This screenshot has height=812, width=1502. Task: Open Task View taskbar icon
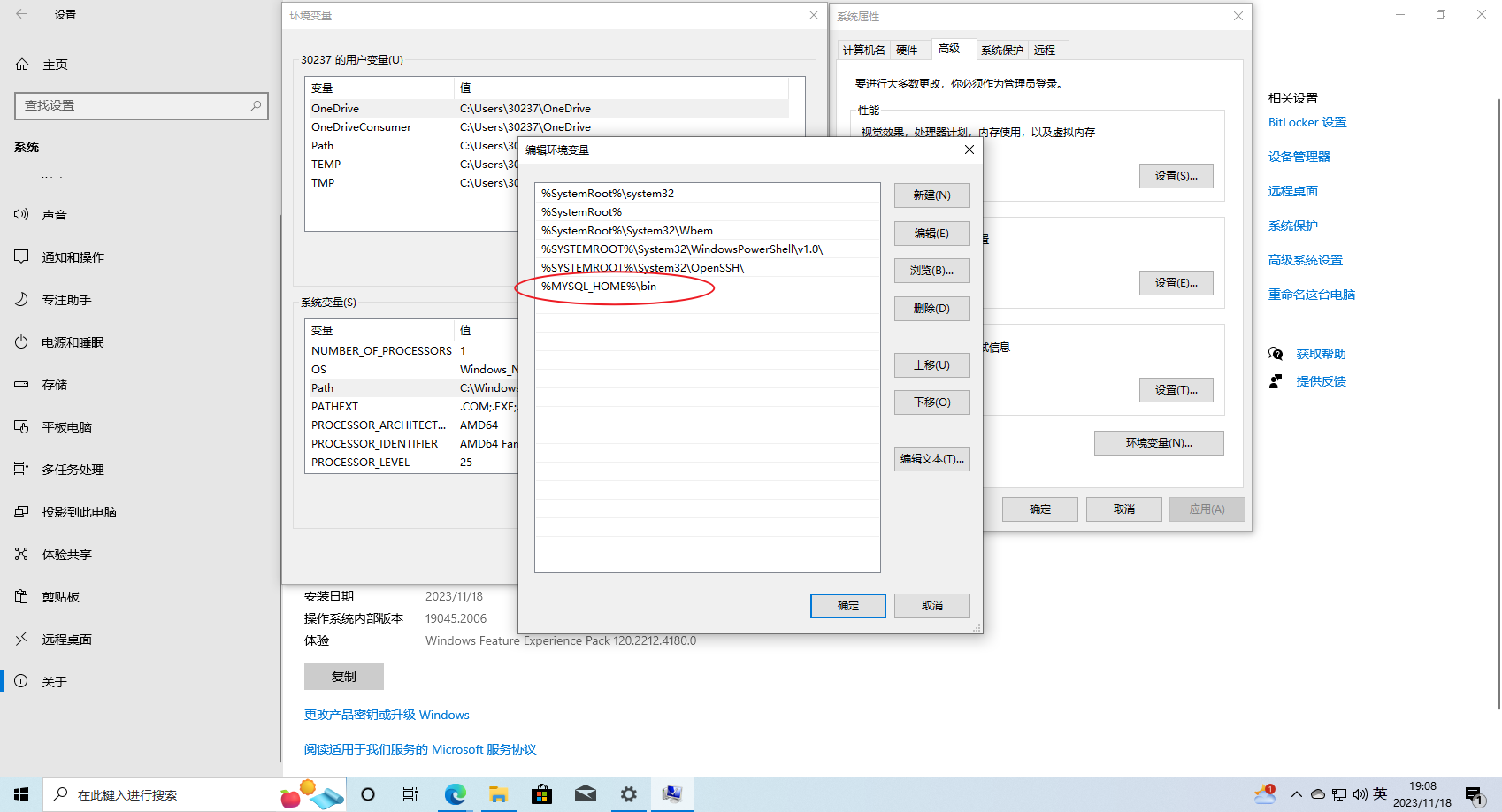(x=410, y=794)
